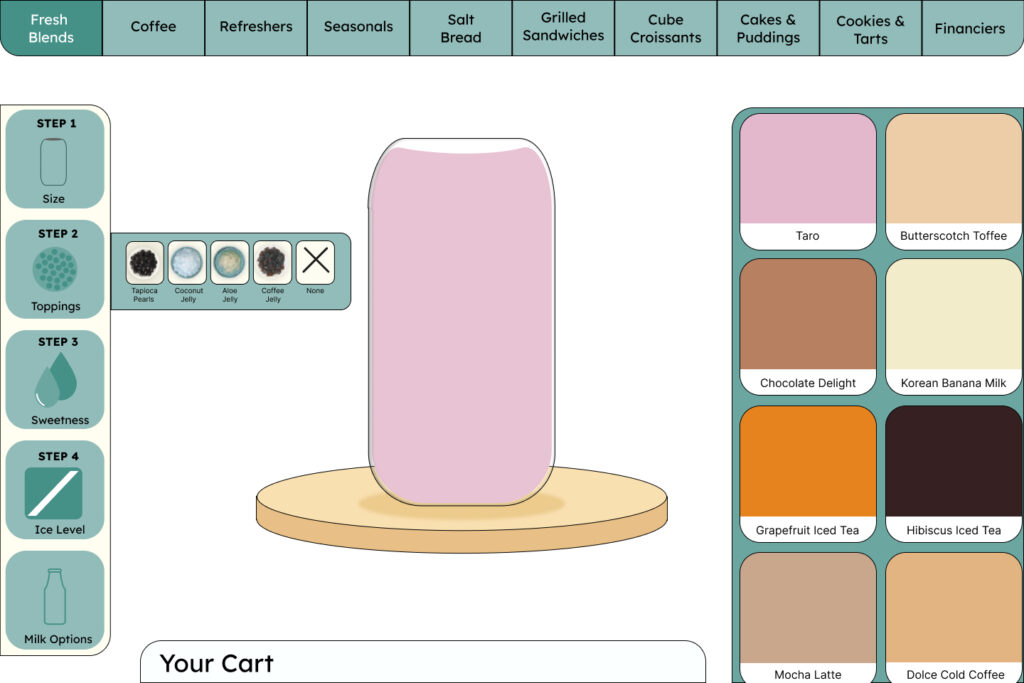Open Step 1 Size cup icon
1024x683 pixels.
click(x=54, y=160)
